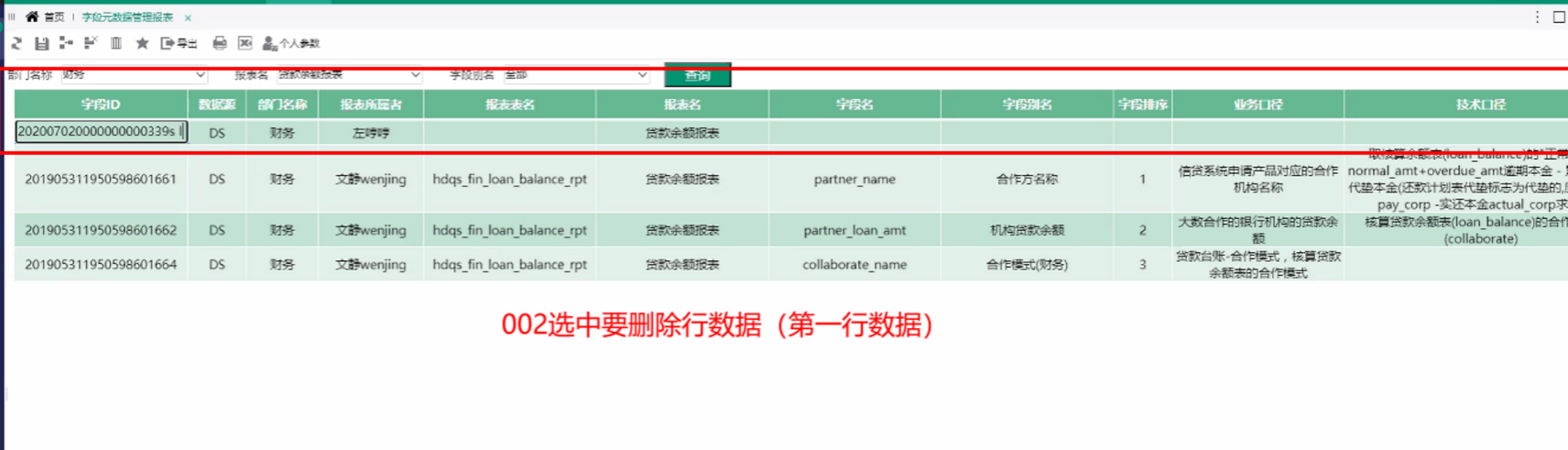
Task: Click the 部门名称 column header
Action: (x=282, y=104)
